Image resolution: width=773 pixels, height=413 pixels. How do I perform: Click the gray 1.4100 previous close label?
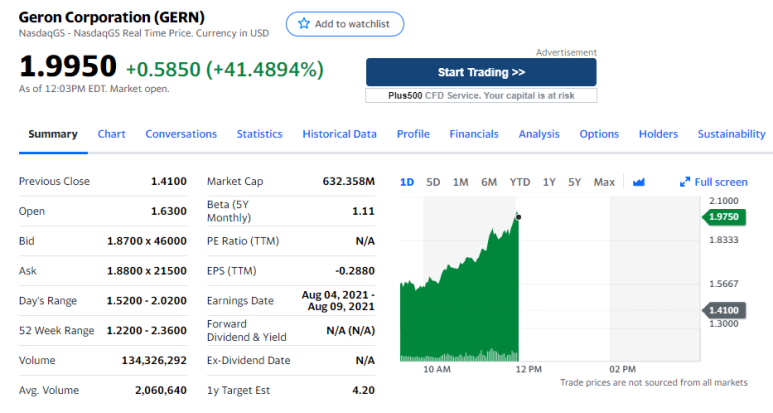pyautogui.click(x=724, y=310)
